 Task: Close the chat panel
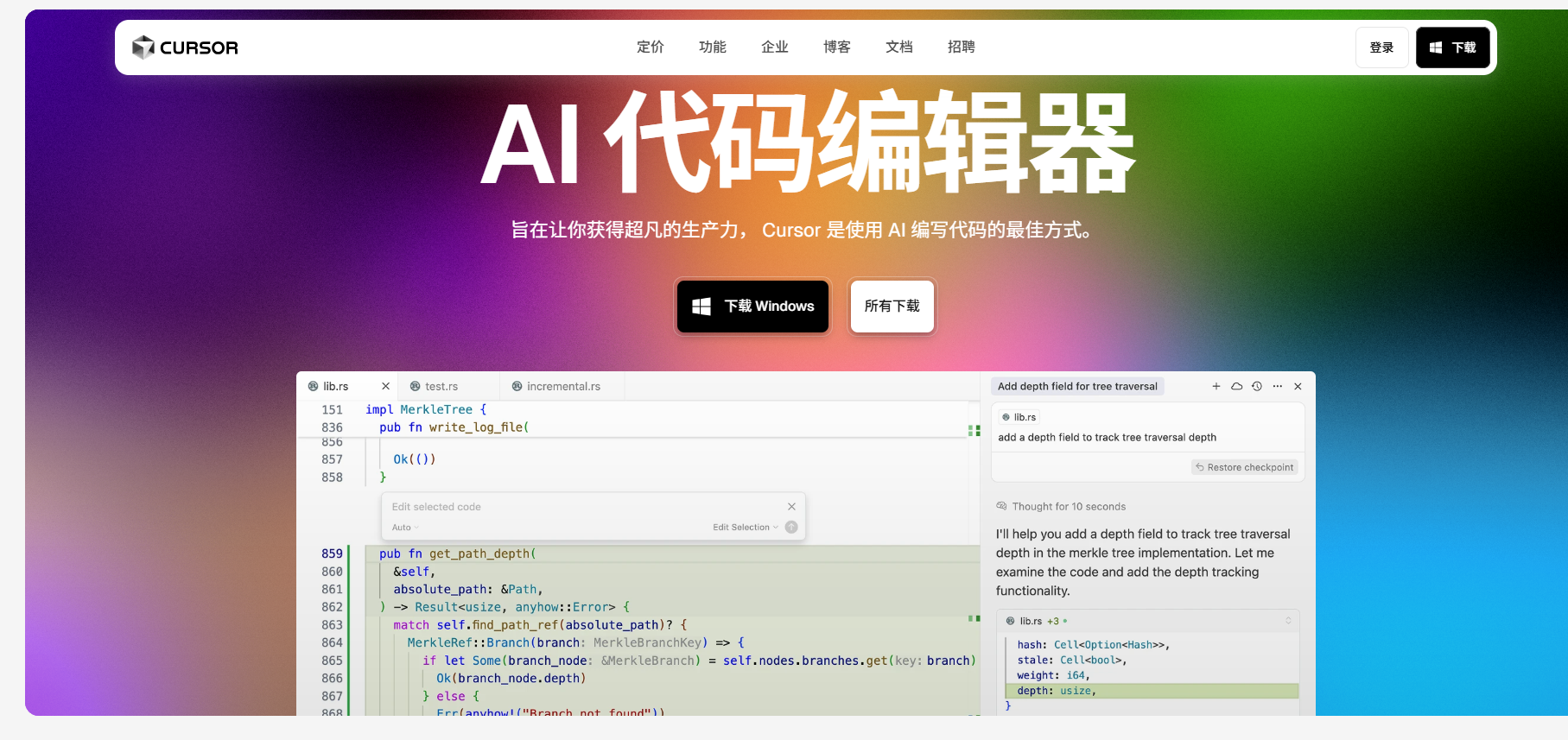[1298, 386]
